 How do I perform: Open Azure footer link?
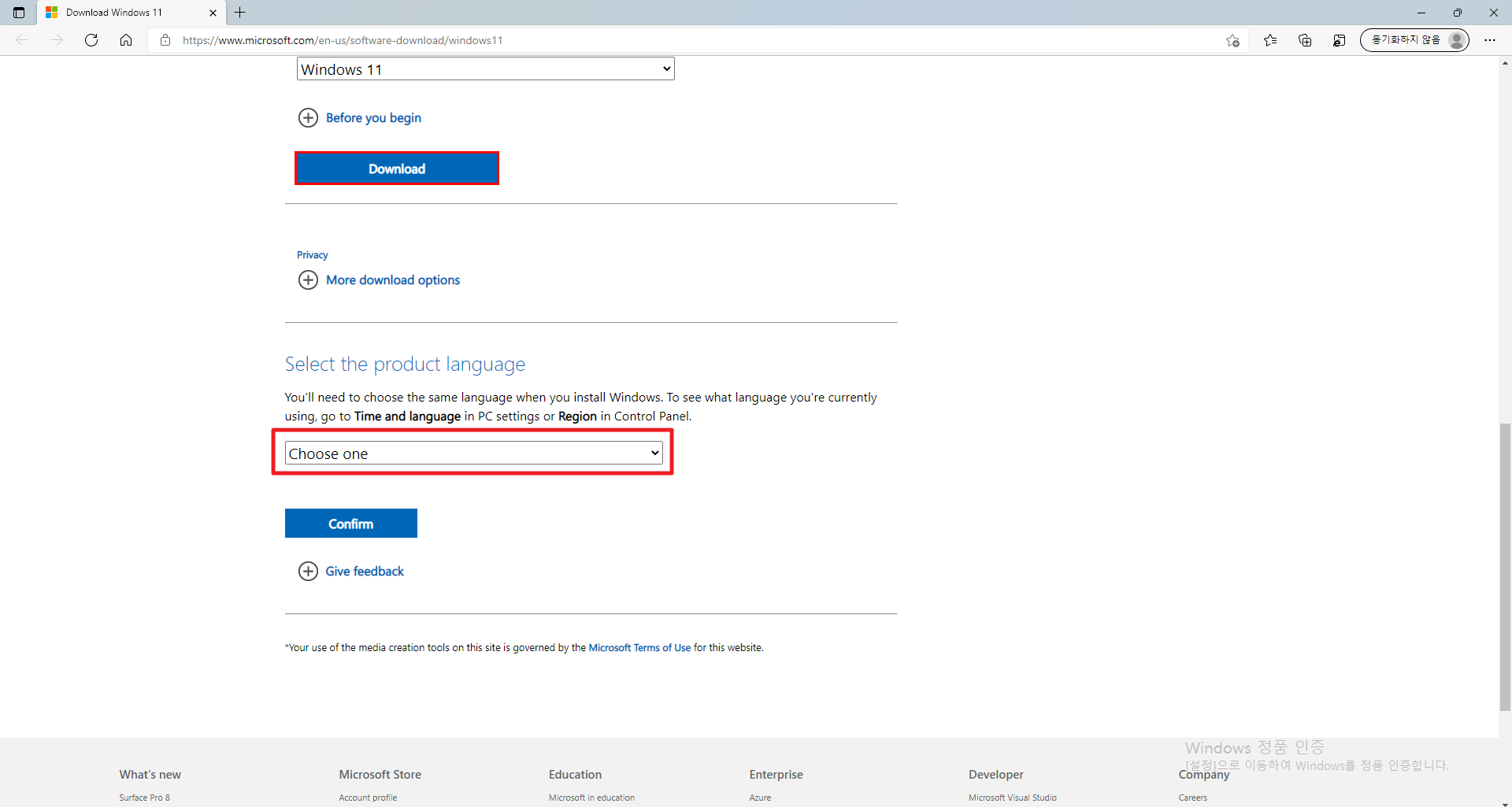click(760, 798)
